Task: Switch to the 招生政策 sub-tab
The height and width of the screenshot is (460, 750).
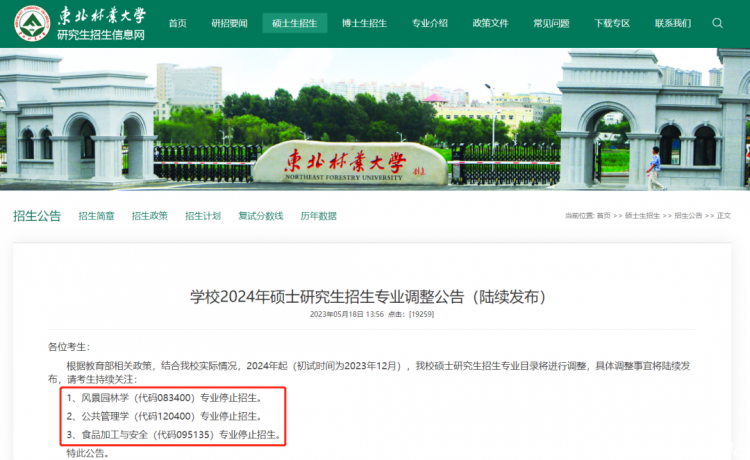Action: pyautogui.click(x=150, y=216)
